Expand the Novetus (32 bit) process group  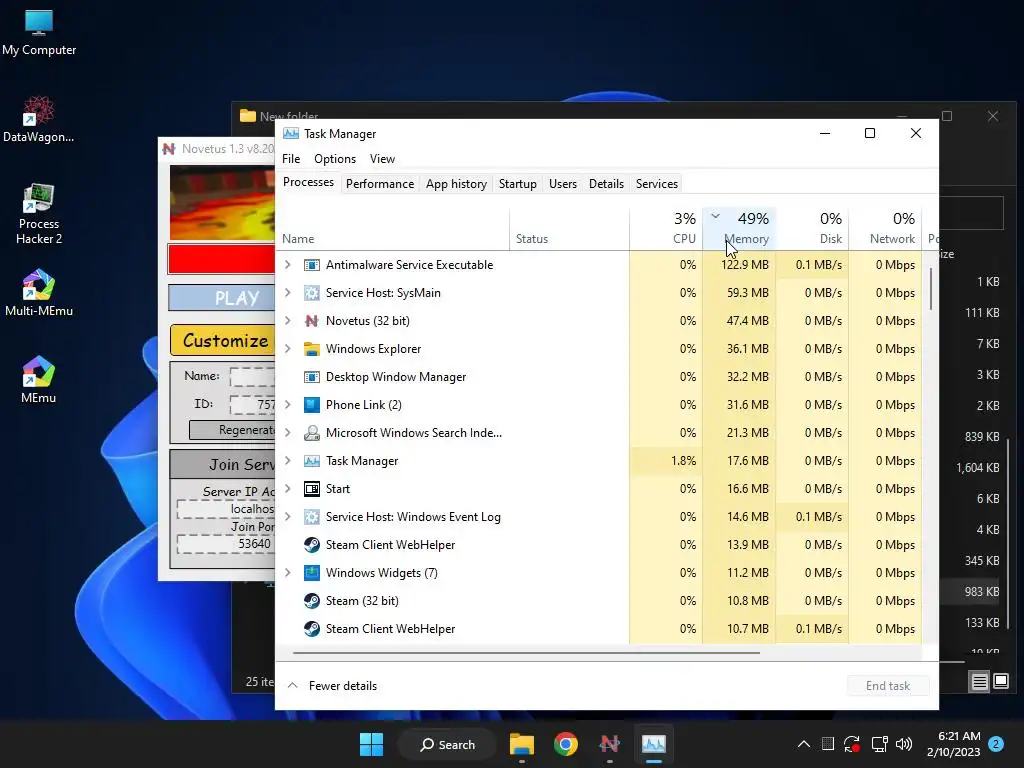coord(288,321)
